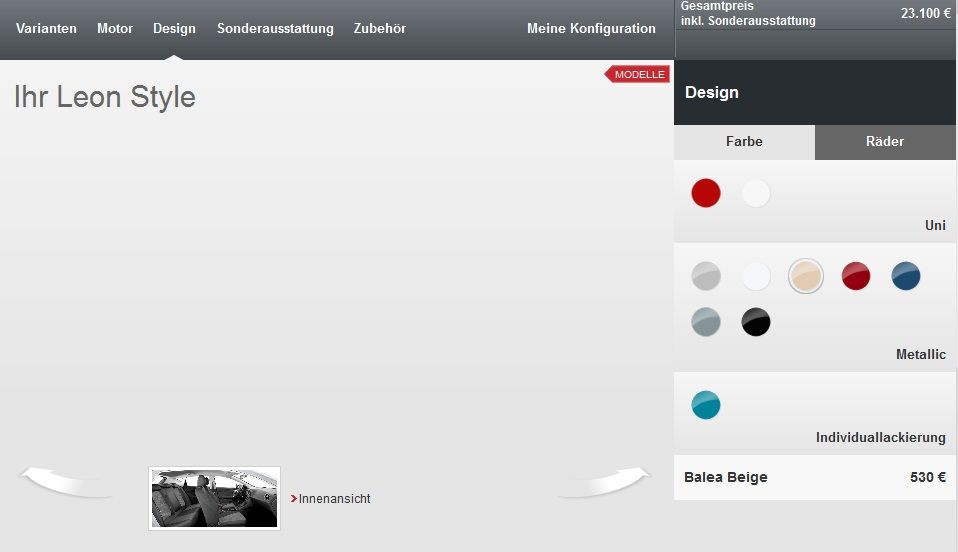This screenshot has width=958, height=552.
Task: Open the interior view thumbnail
Action: click(x=214, y=498)
